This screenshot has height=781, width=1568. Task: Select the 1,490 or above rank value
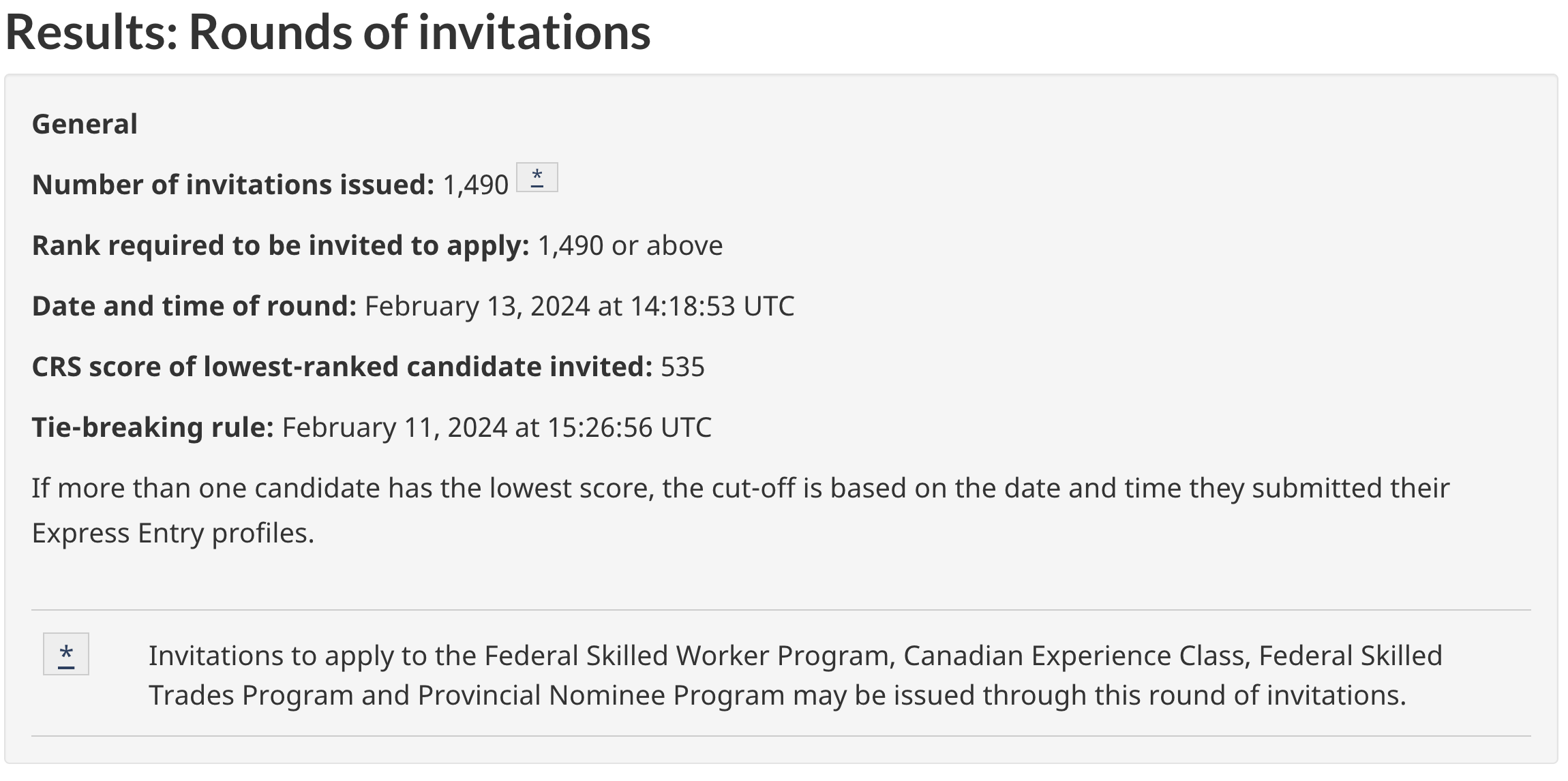[x=631, y=245]
